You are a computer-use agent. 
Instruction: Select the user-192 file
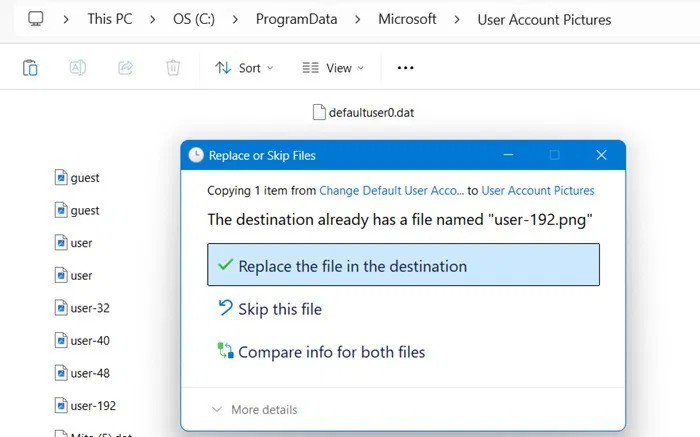coord(85,406)
